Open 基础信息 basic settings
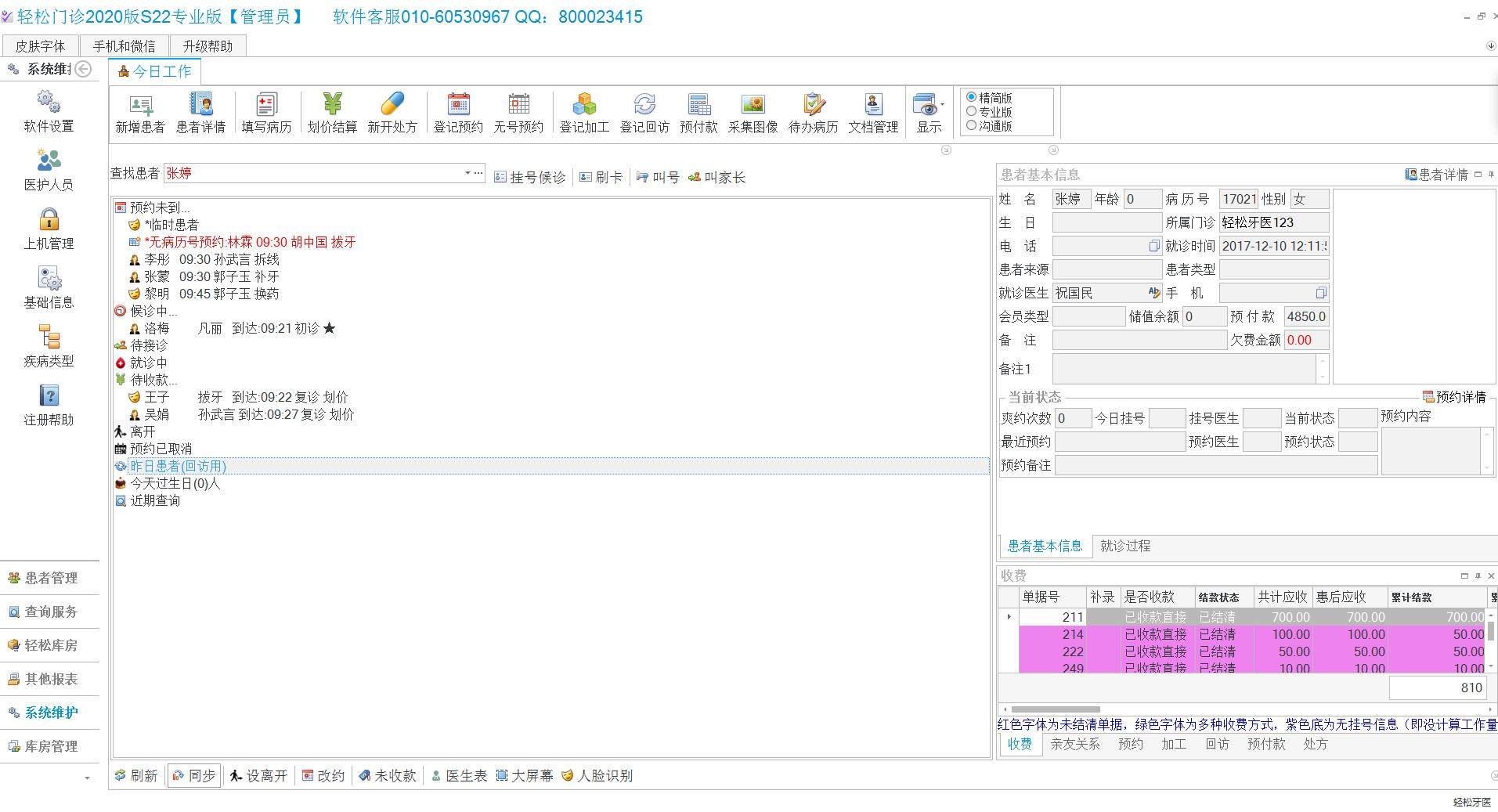 [49, 287]
